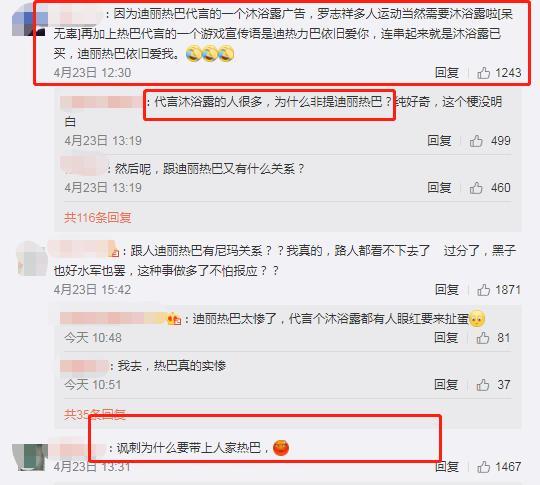This screenshot has height=485, width=540.
Task: Reply to the 12:30 April 23 comment
Action: [x=447, y=73]
